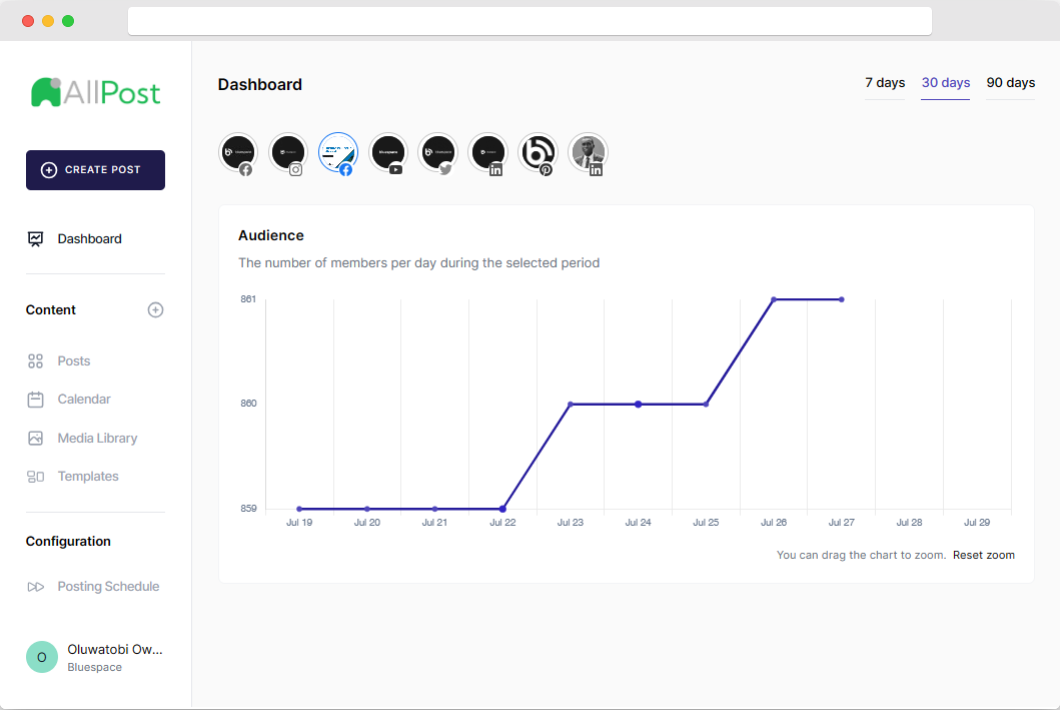Click the Create Post button
Image resolution: width=1060 pixels, height=710 pixels.
[x=95, y=170]
